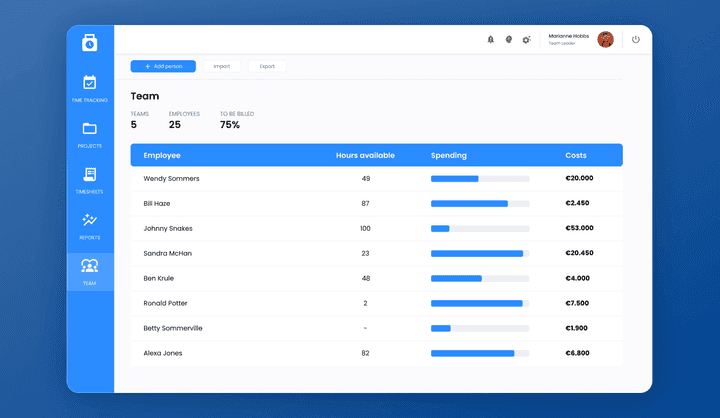Screen dimensions: 720x418
Task: Click the power logout icon
Action: point(636,40)
